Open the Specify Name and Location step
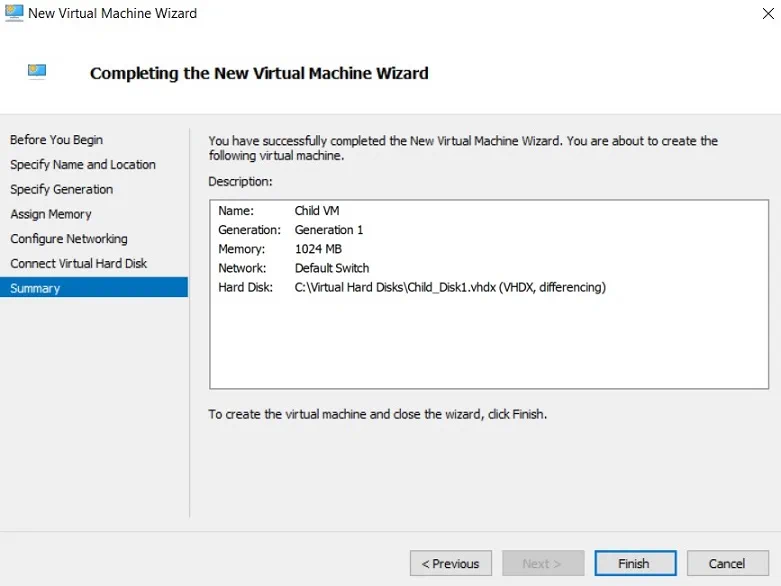This screenshot has width=781, height=586. [x=83, y=165]
